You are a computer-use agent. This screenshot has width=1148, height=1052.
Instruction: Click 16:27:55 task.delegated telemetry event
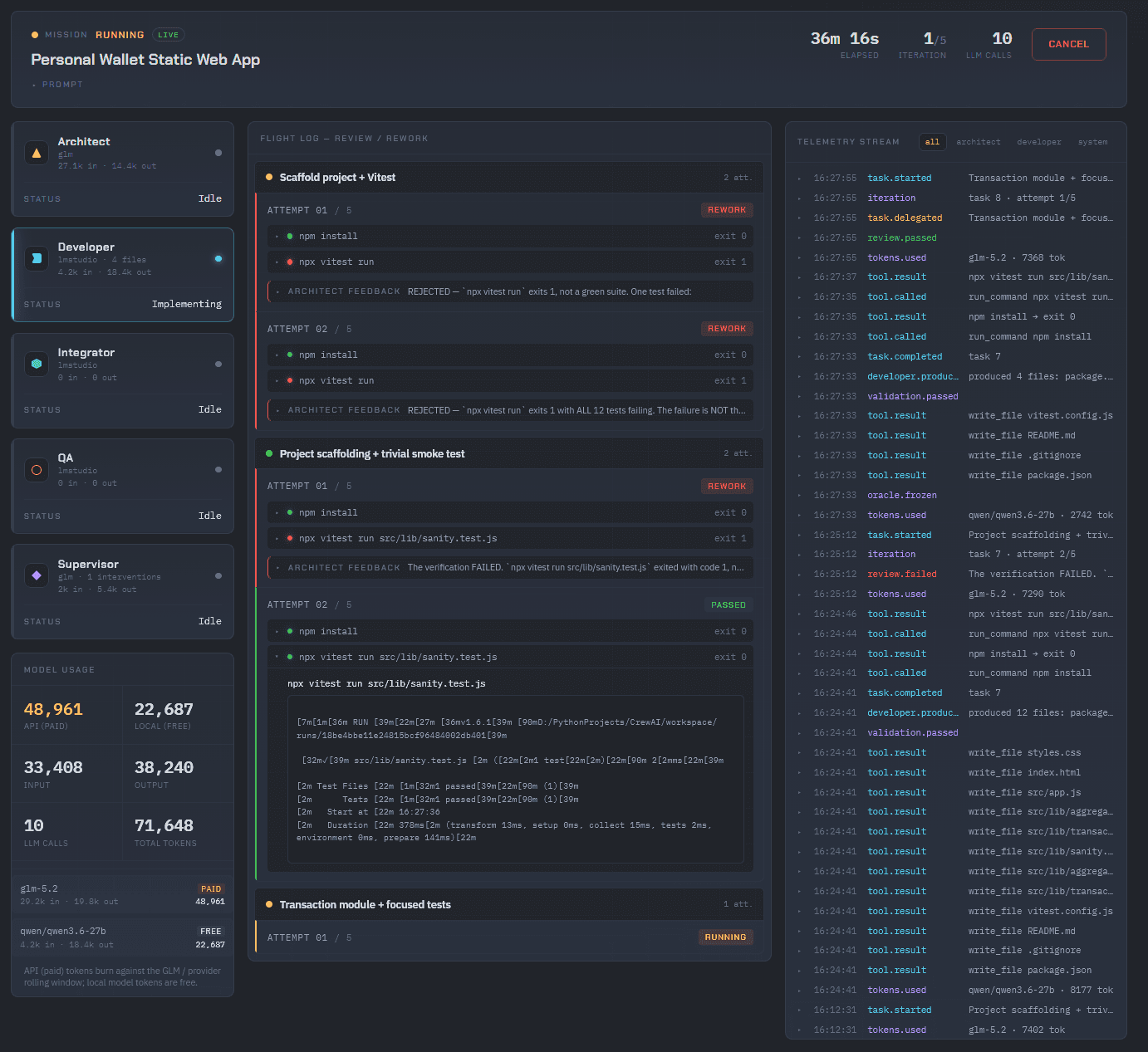tap(905, 218)
